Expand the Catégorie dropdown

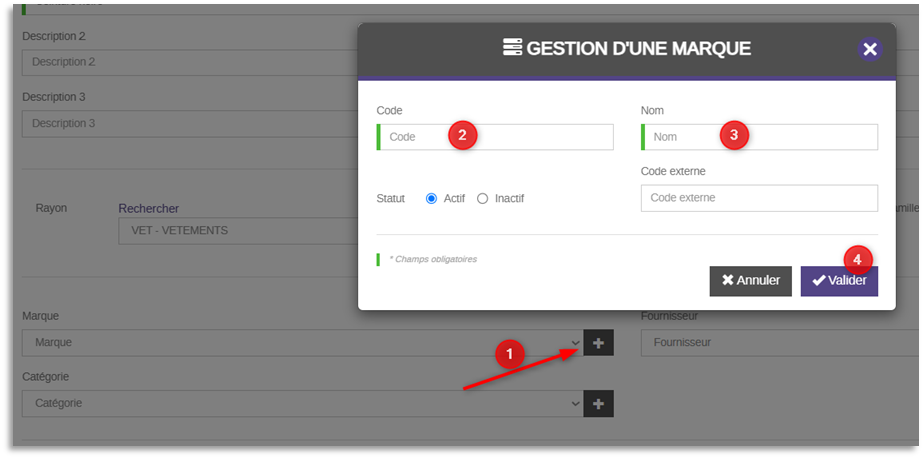tap(300, 404)
